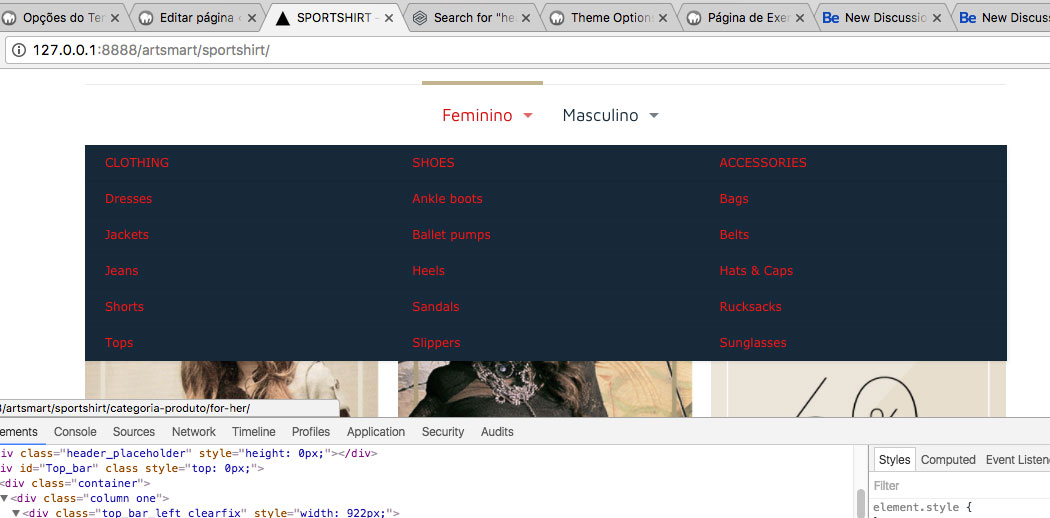The height and width of the screenshot is (518, 1050).
Task: Close the 'Página de Exemplo' browser tab
Action: pos(800,18)
